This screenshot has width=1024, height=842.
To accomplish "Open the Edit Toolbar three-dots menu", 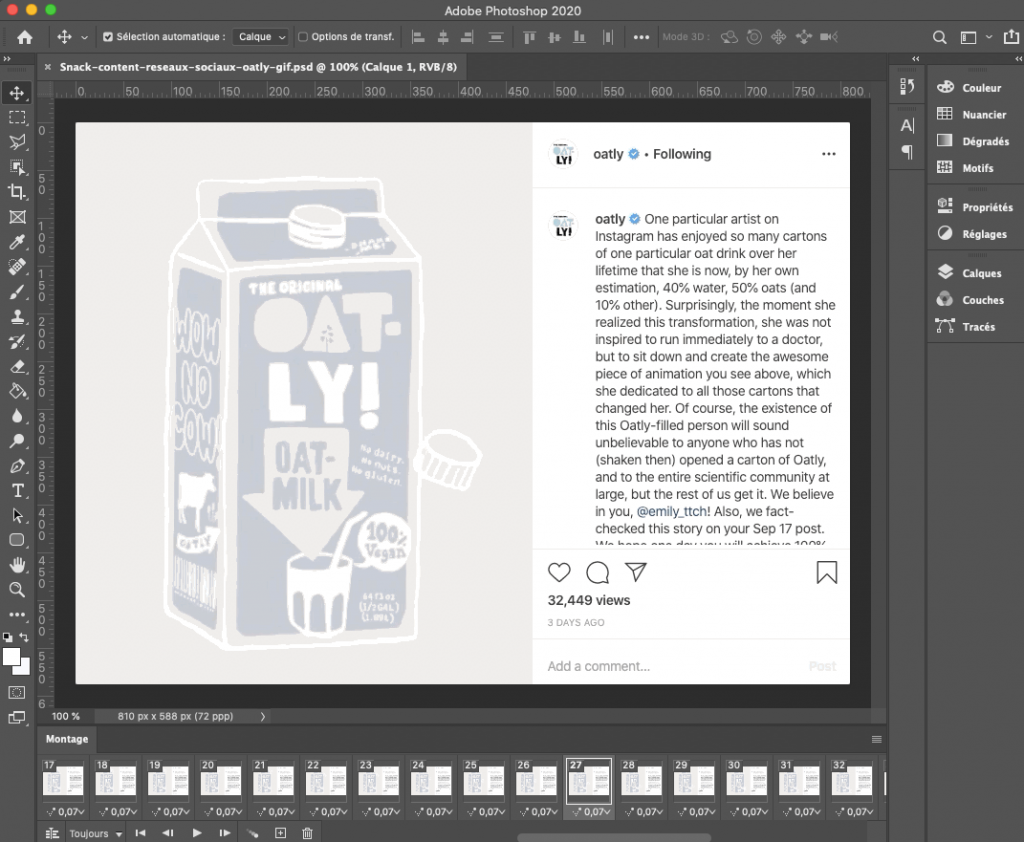I will click(x=17, y=615).
